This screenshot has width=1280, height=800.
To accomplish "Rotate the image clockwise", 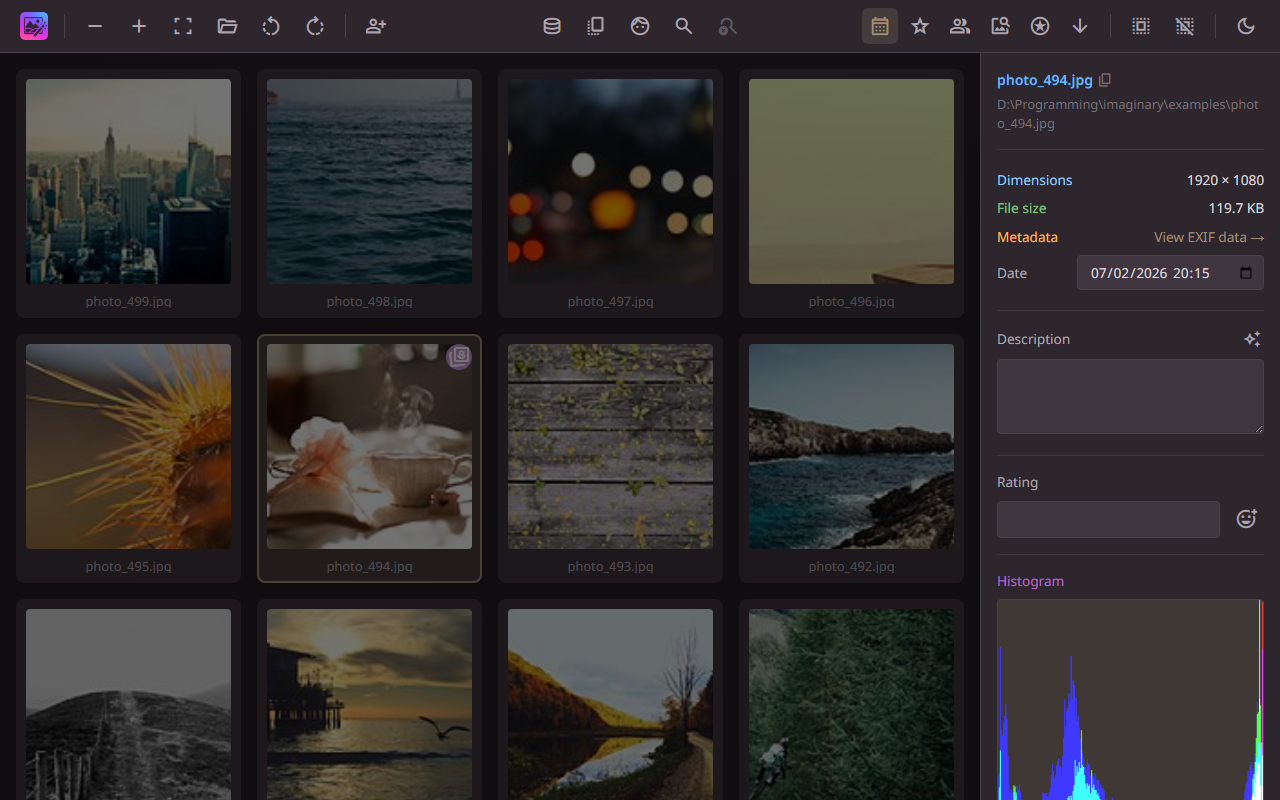I will [315, 26].
